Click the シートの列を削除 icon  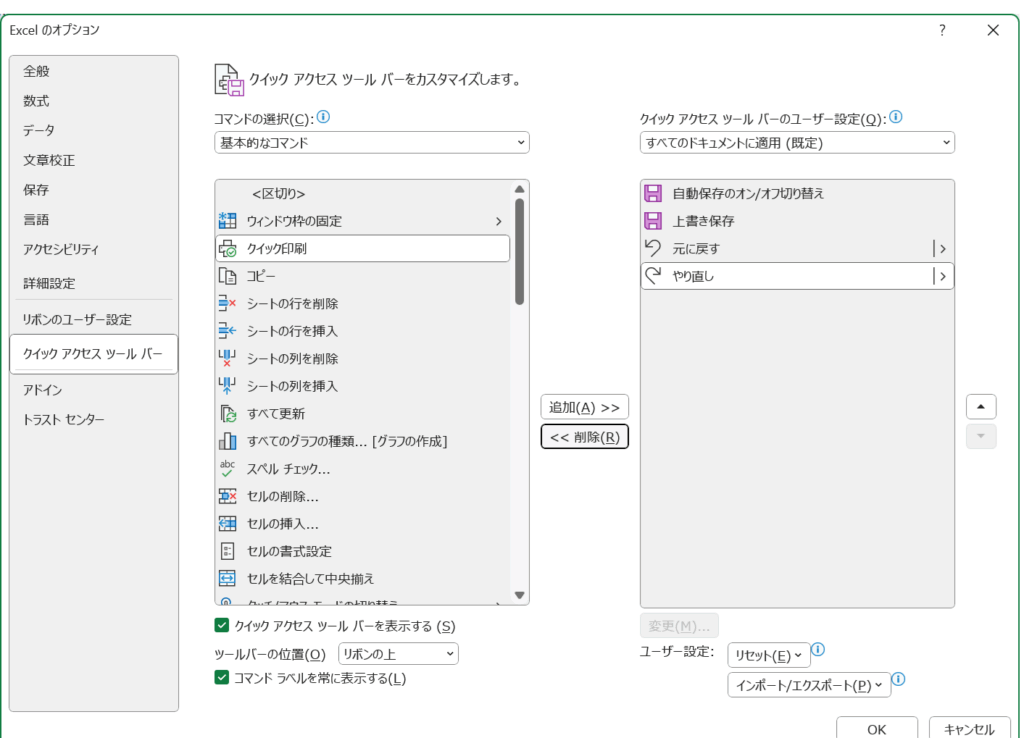227,359
